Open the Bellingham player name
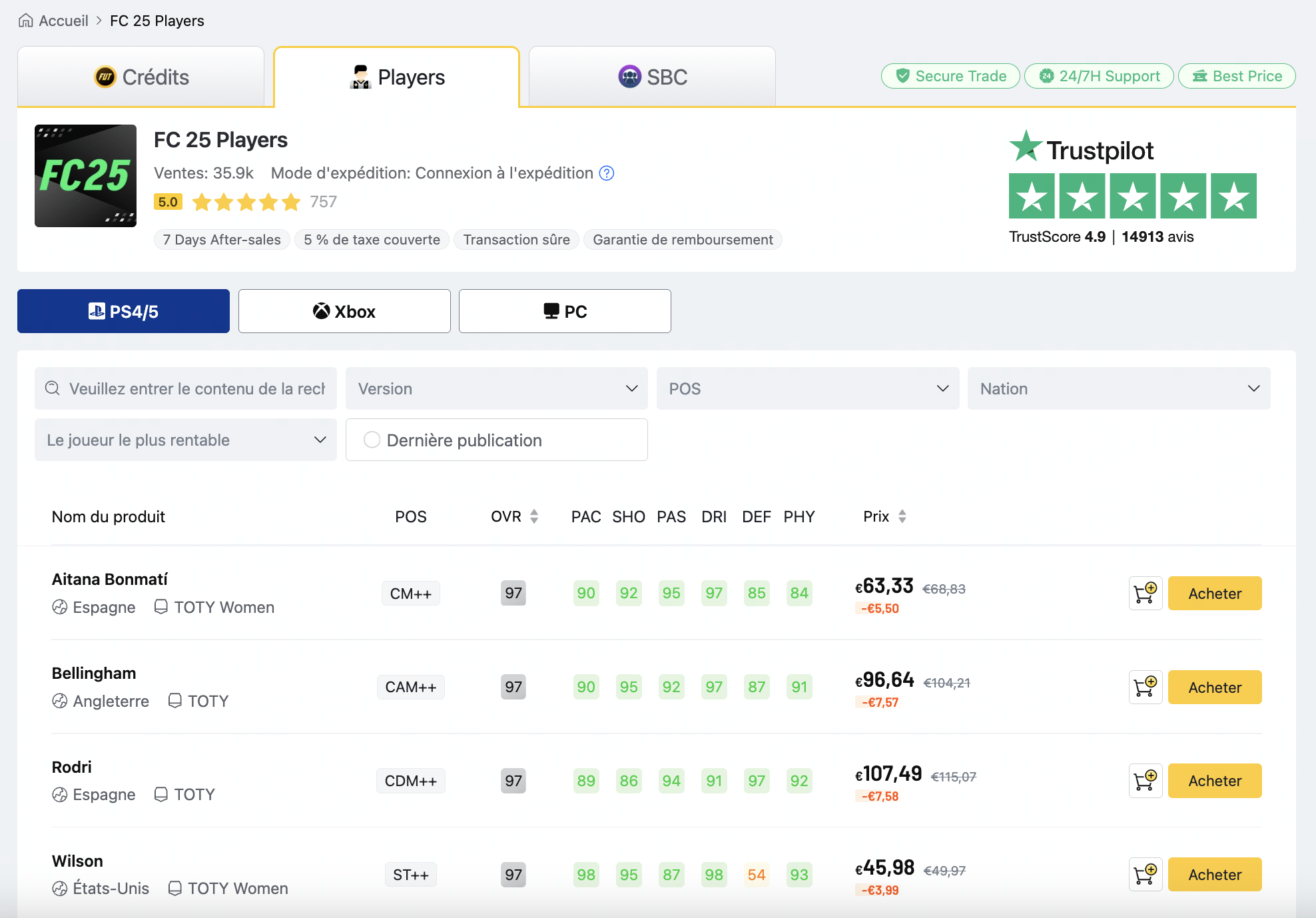 tap(94, 674)
